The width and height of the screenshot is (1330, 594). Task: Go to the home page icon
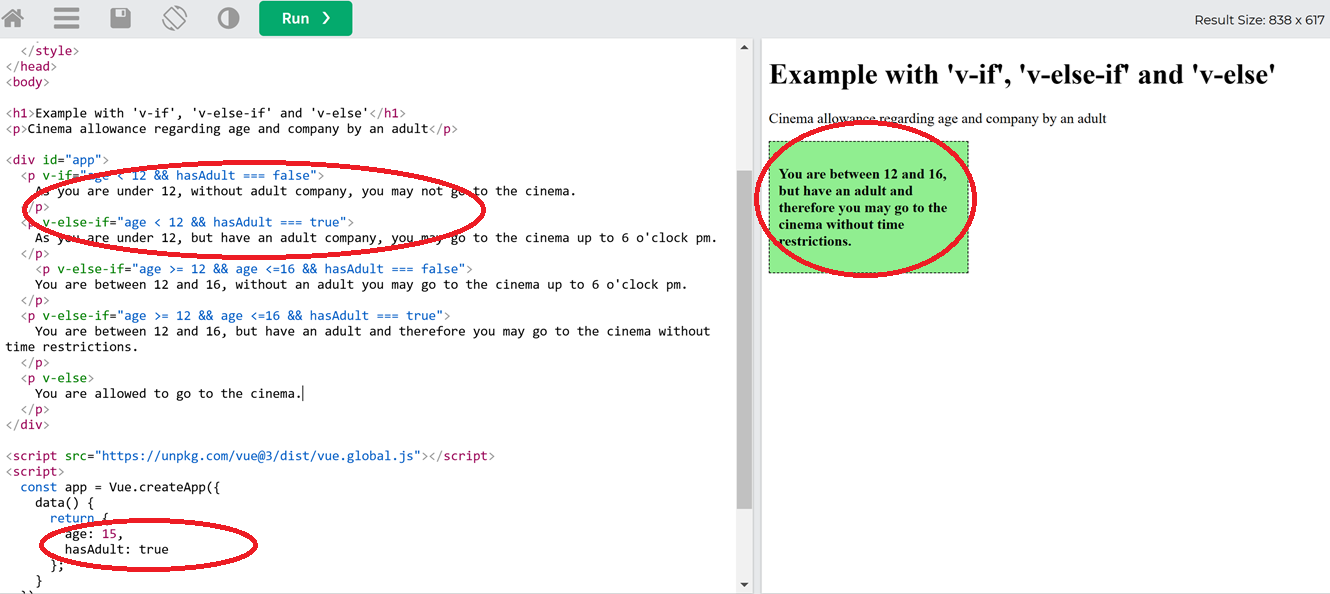pyautogui.click(x=14, y=18)
